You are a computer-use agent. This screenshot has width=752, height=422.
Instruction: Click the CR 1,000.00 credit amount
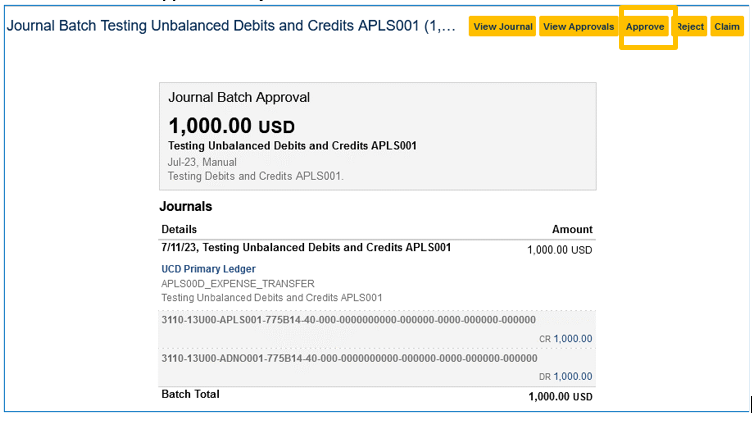(572, 339)
